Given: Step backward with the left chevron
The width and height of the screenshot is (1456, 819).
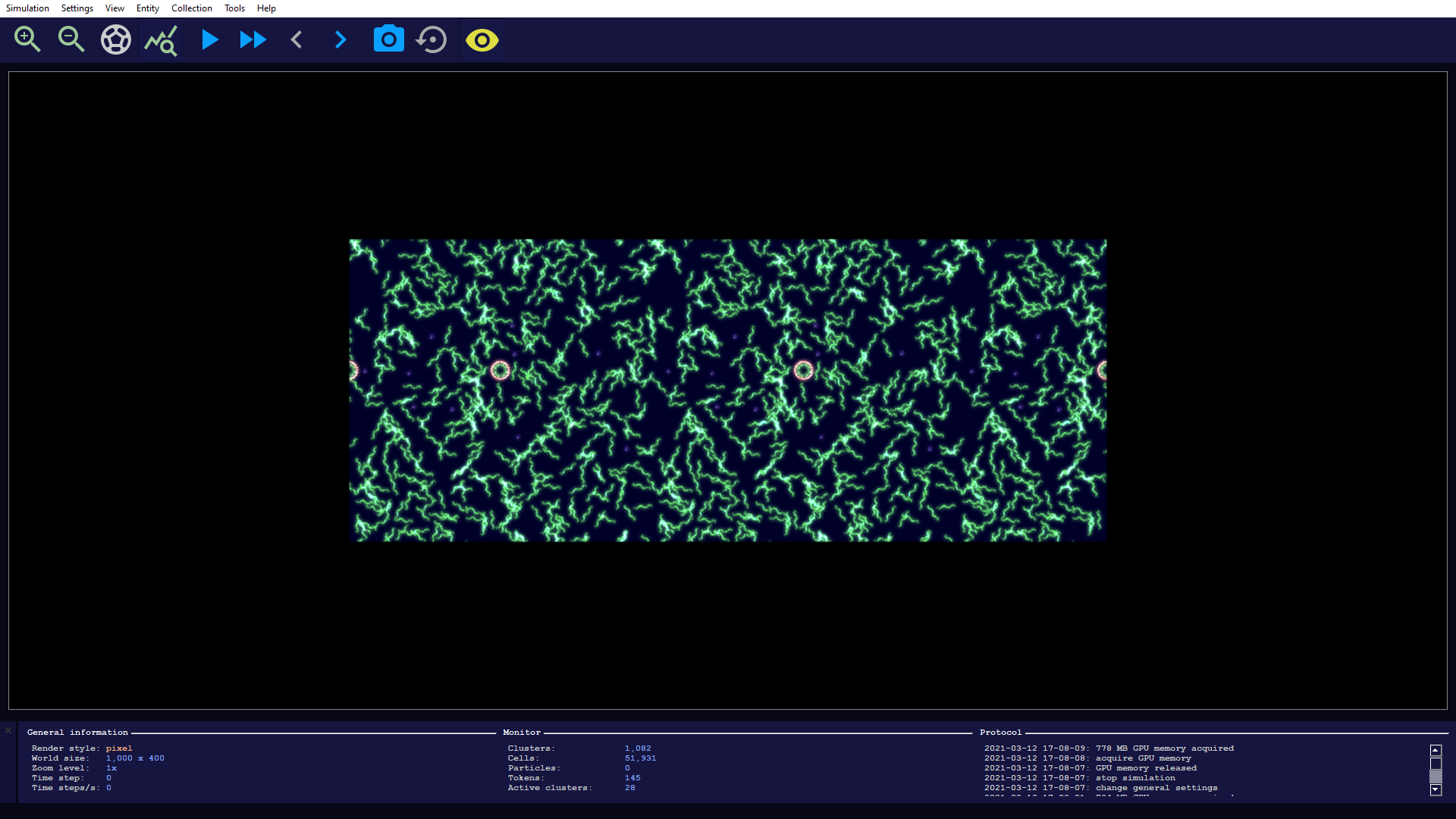Looking at the screenshot, I should pos(297,39).
